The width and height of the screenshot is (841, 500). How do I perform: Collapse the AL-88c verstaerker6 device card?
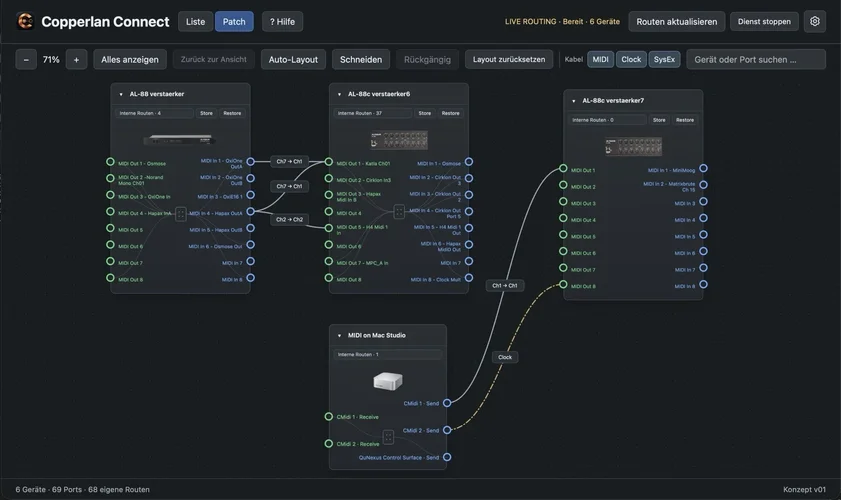coord(339,94)
